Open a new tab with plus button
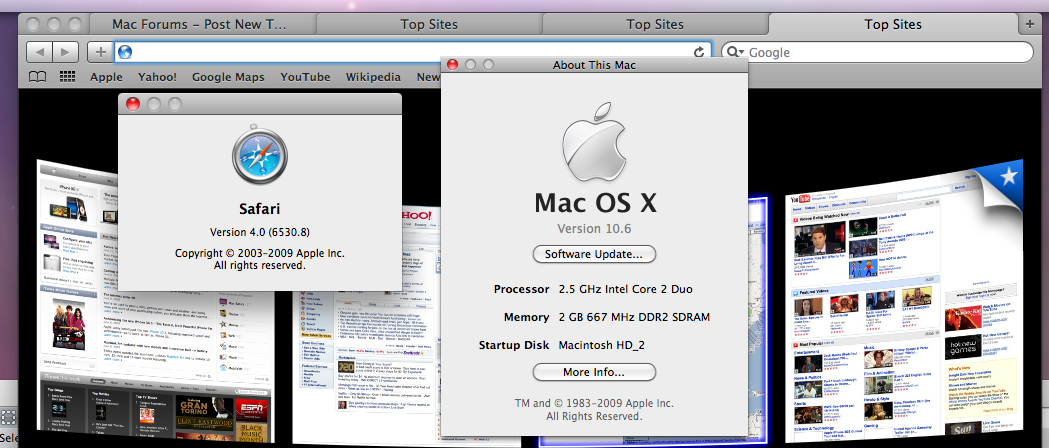The image size is (1049, 448). coord(1030,24)
